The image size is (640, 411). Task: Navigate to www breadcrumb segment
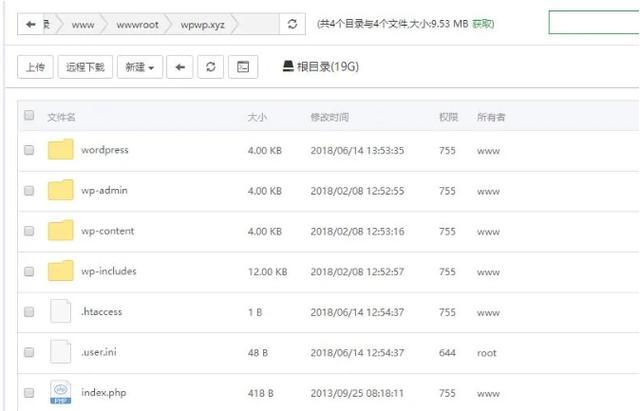click(x=84, y=23)
